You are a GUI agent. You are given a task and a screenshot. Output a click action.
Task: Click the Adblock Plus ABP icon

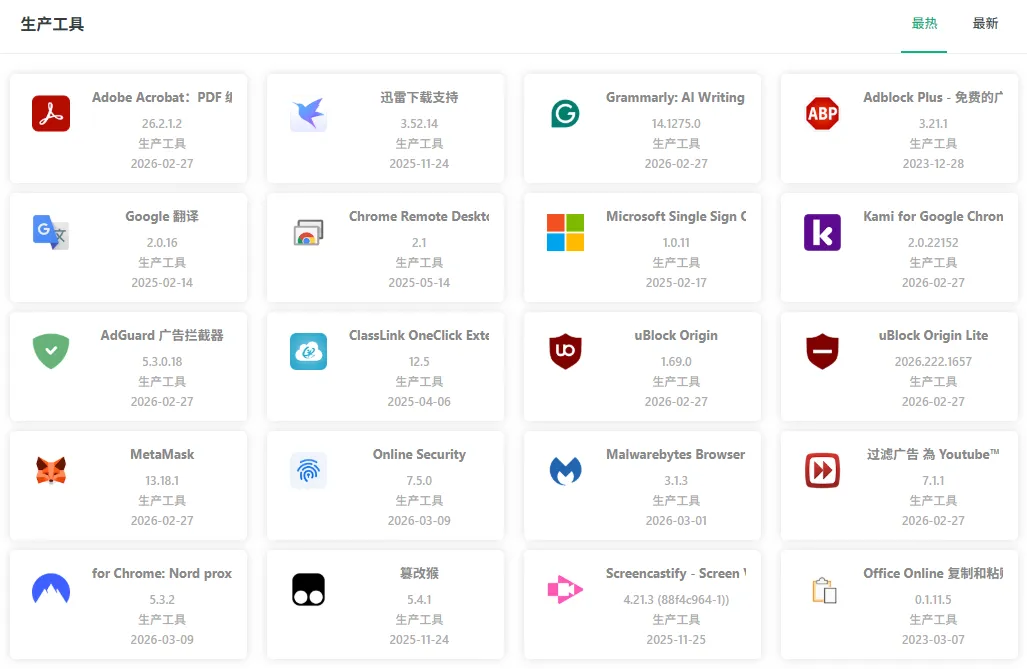pyautogui.click(x=823, y=113)
